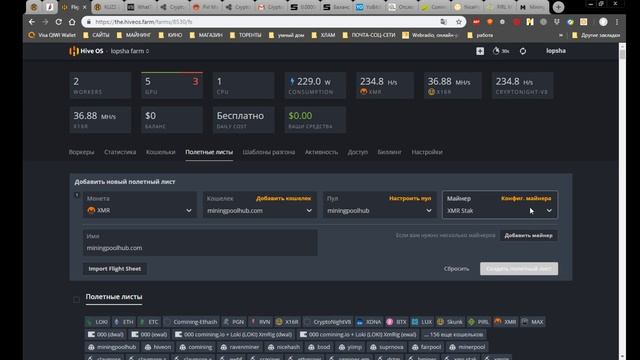The width and height of the screenshot is (640, 360).
Task: Filter by miningpoolhub pool tag
Action: 112,347
